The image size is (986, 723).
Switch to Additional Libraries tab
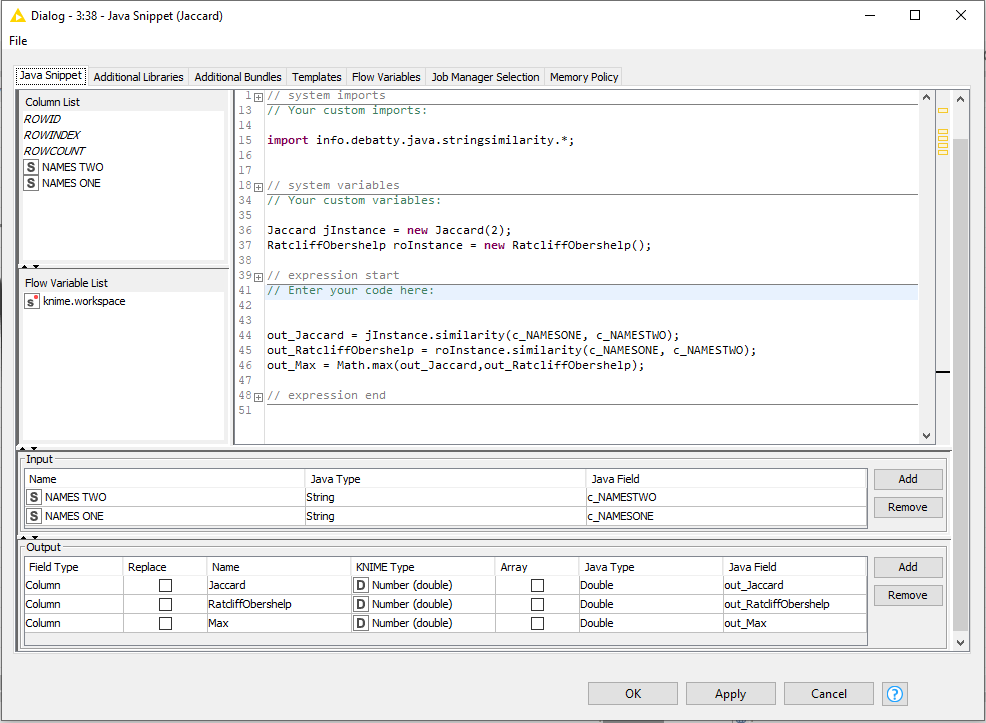(138, 77)
